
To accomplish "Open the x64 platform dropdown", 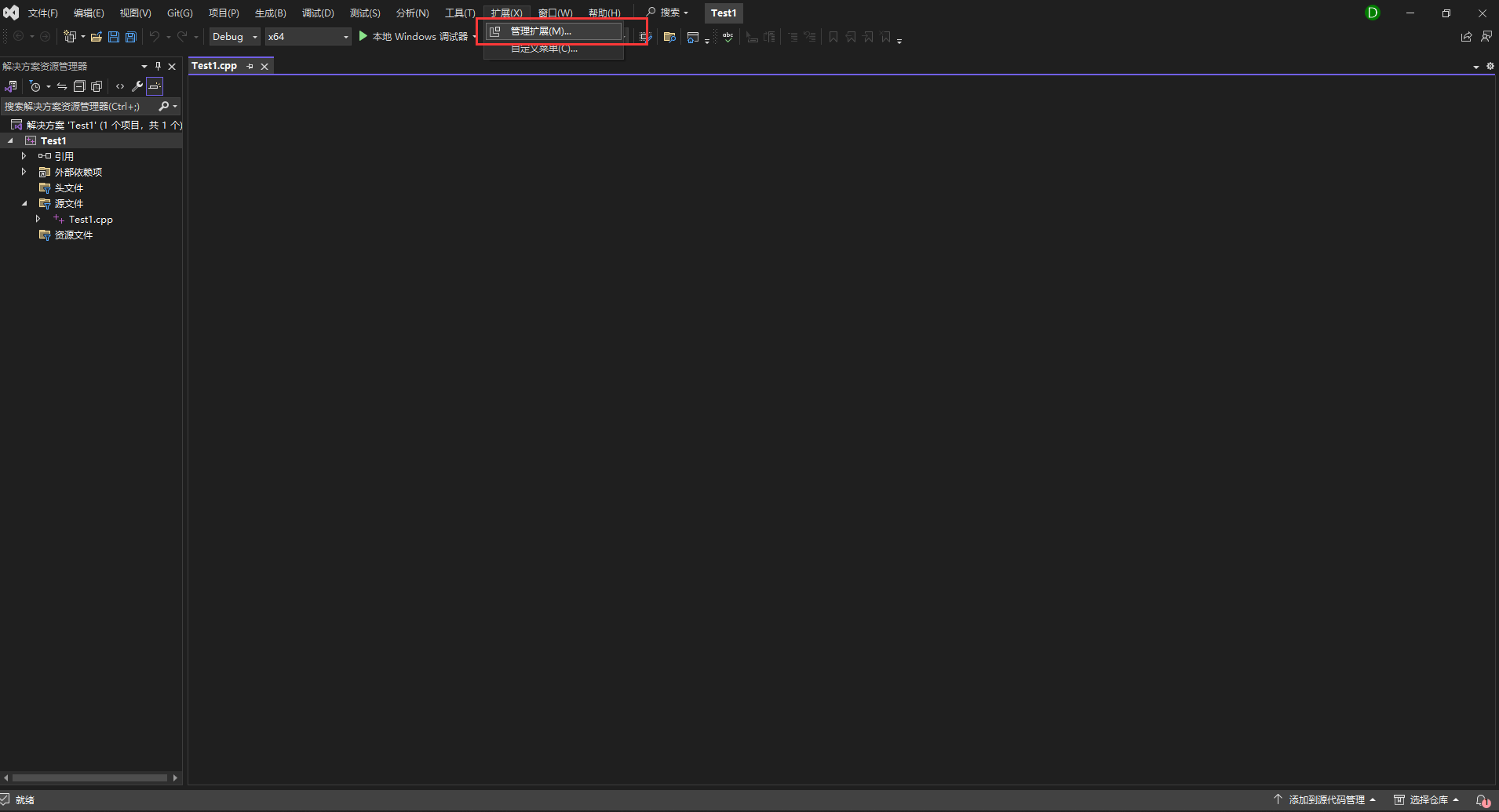I will pos(308,37).
